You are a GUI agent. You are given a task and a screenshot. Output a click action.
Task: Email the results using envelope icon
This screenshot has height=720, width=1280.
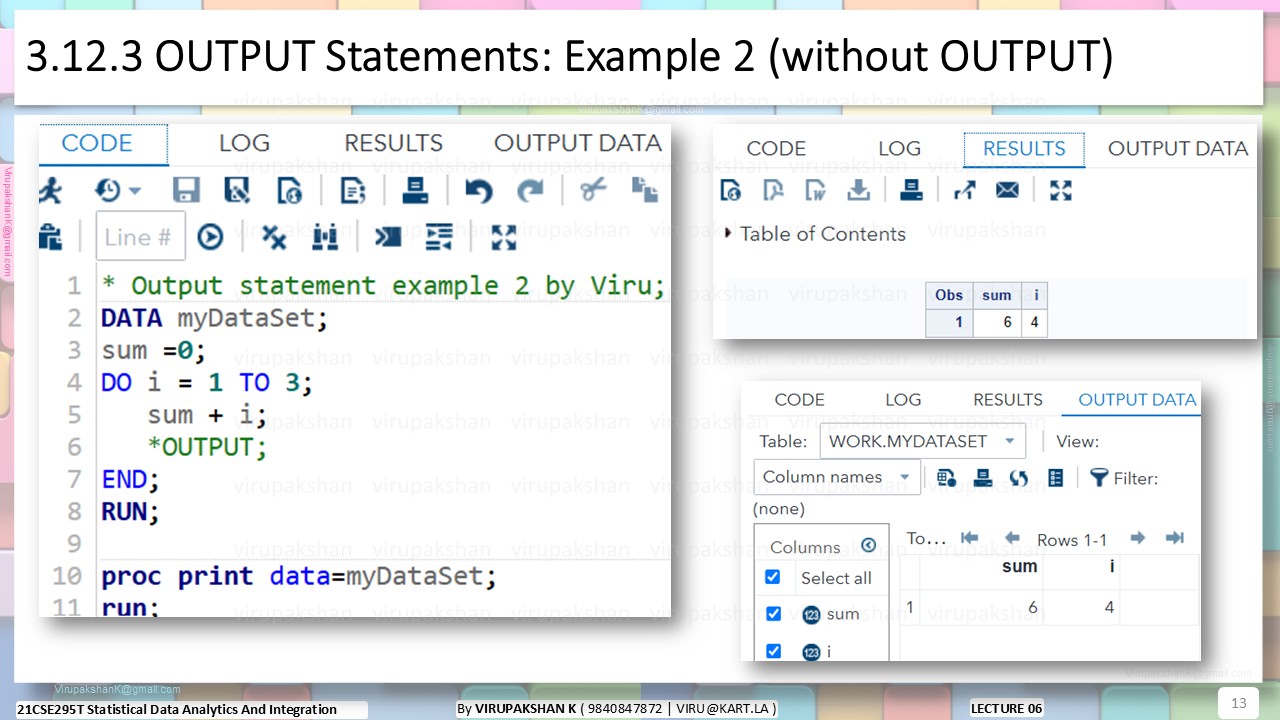point(1007,189)
